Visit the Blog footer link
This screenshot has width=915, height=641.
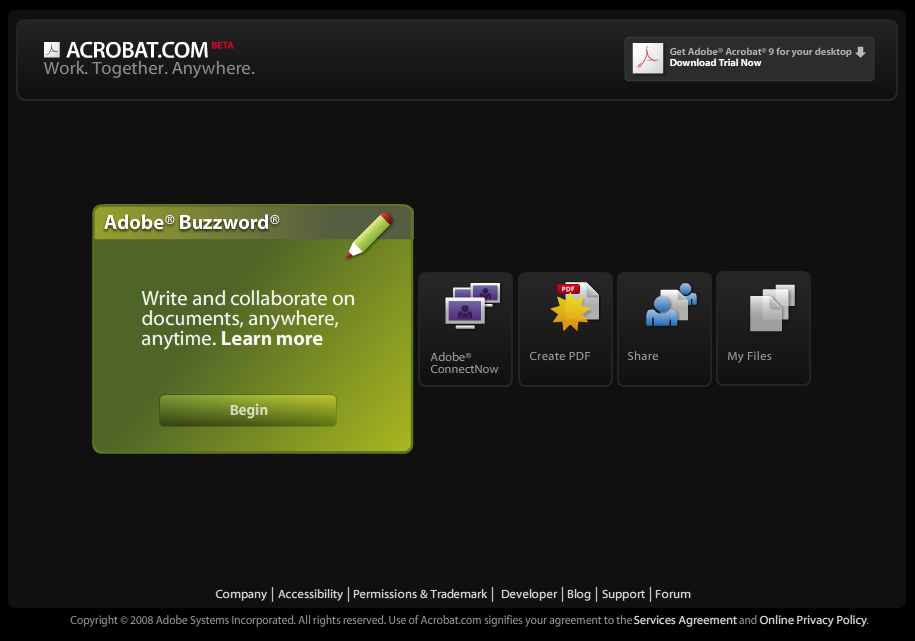click(579, 594)
